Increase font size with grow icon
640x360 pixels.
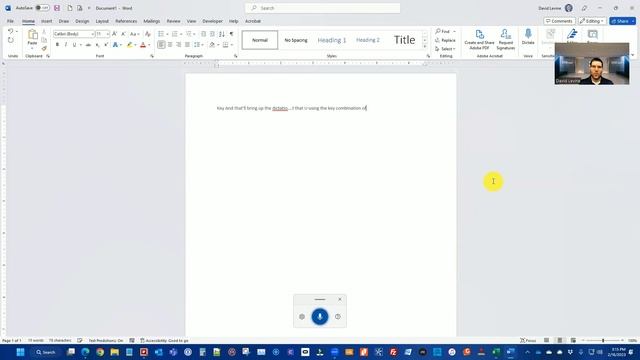115,34
